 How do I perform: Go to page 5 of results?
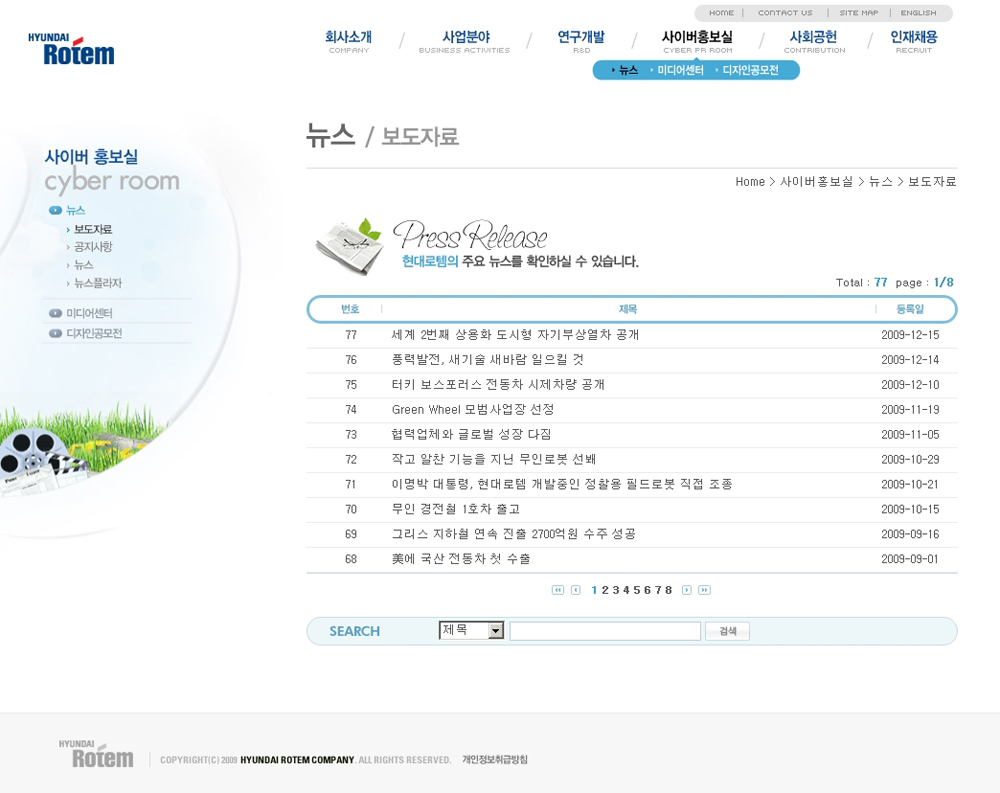point(637,590)
